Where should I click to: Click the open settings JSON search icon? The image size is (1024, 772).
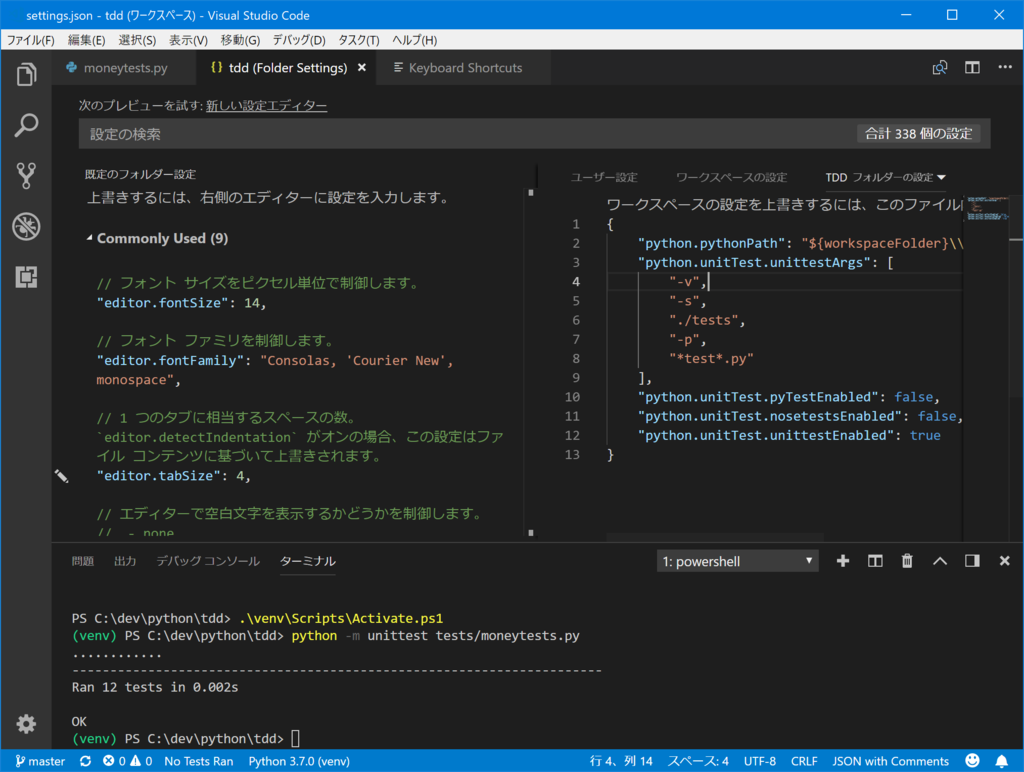click(940, 67)
